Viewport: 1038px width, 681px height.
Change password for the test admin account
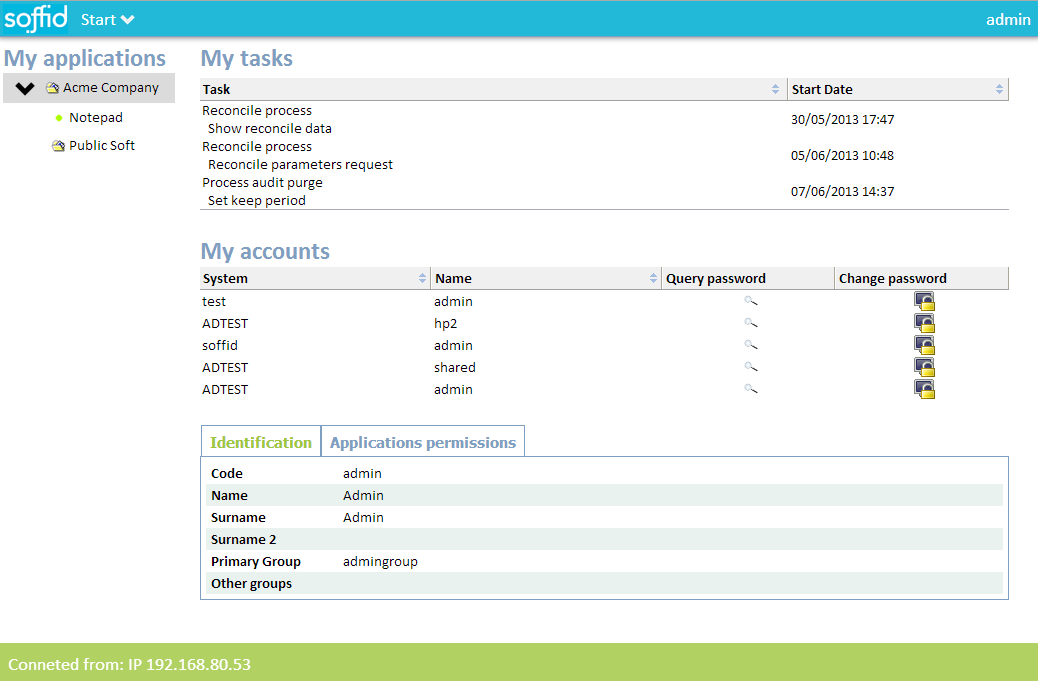pos(924,301)
